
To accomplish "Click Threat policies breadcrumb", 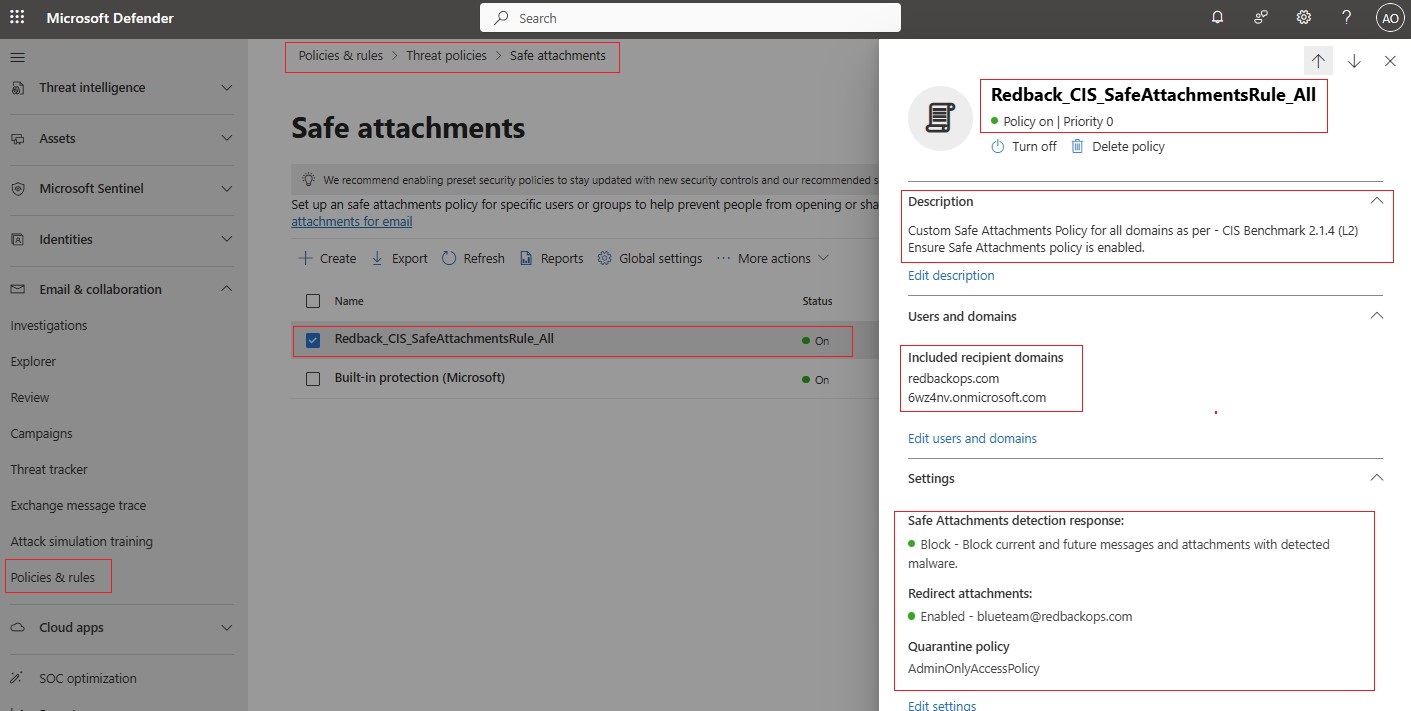I will coord(446,56).
